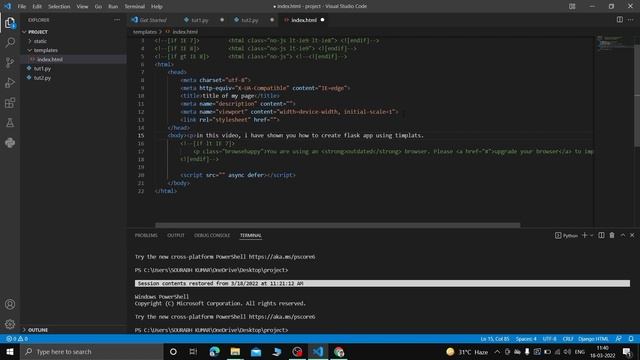Switch to the OUTPUT panel tab

pos(176,236)
